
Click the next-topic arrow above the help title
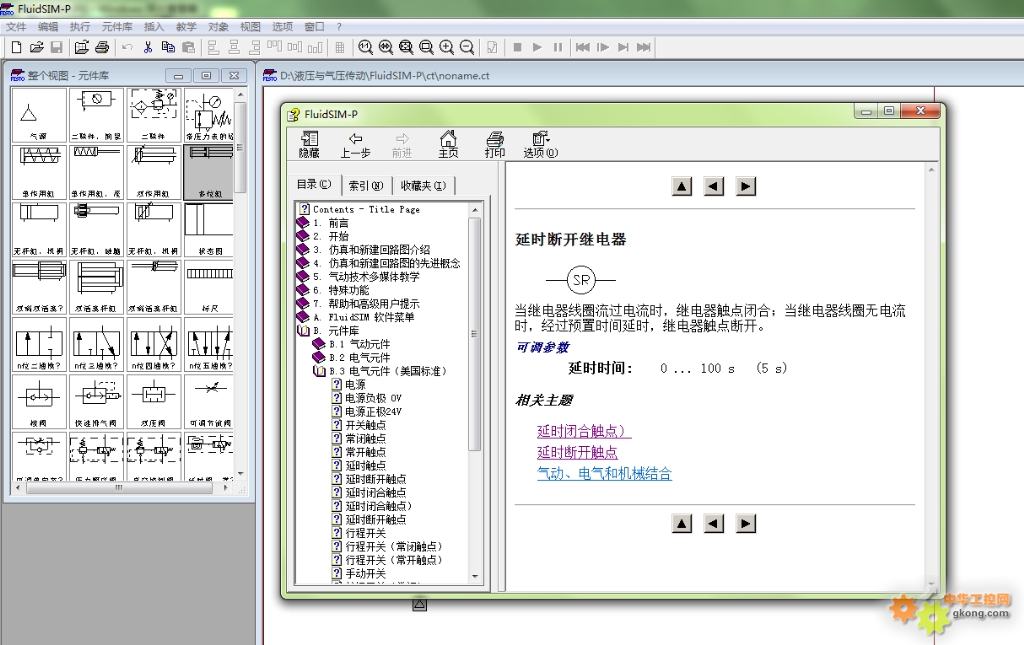746,187
